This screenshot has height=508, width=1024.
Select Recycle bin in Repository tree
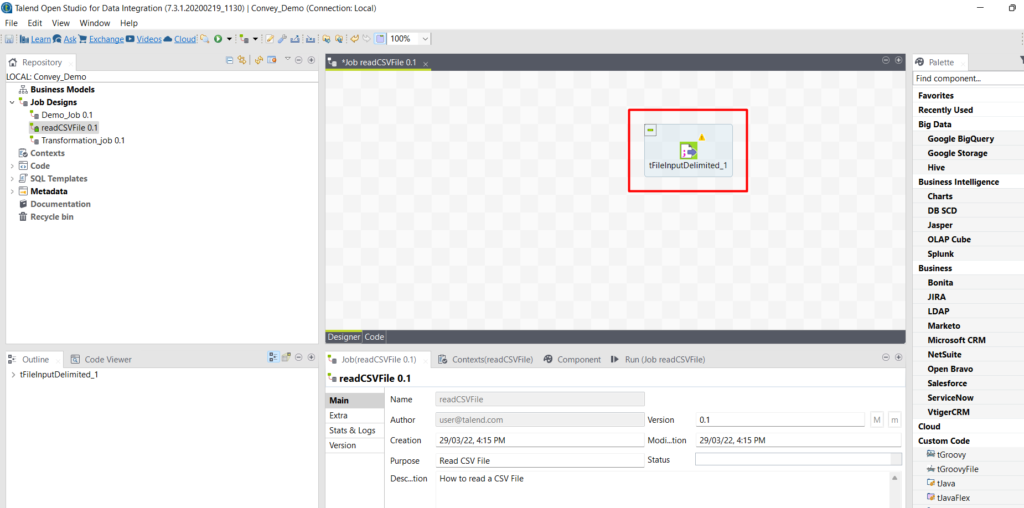point(52,217)
